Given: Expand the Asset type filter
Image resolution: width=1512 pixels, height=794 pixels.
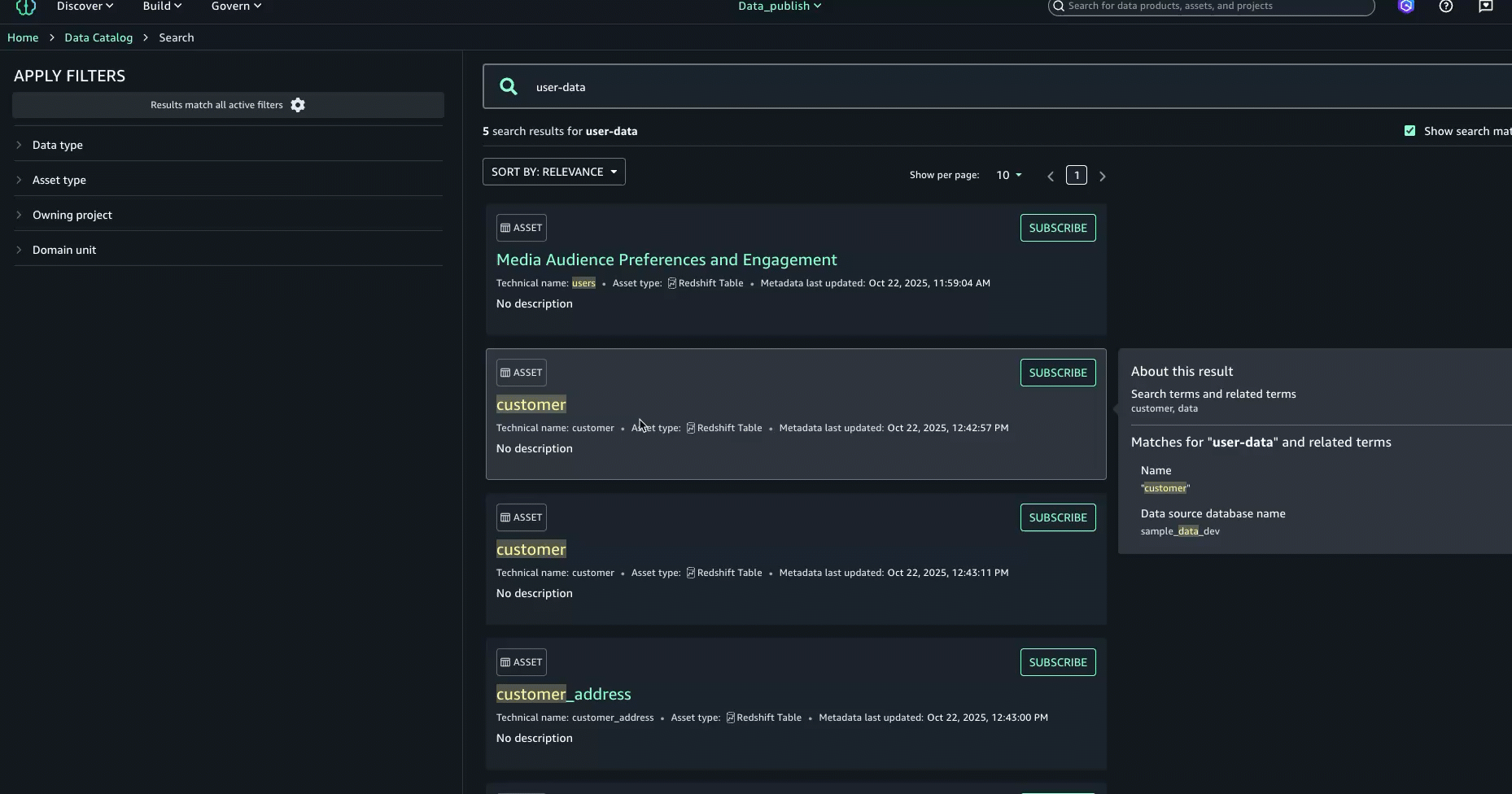Looking at the screenshot, I should (x=59, y=180).
